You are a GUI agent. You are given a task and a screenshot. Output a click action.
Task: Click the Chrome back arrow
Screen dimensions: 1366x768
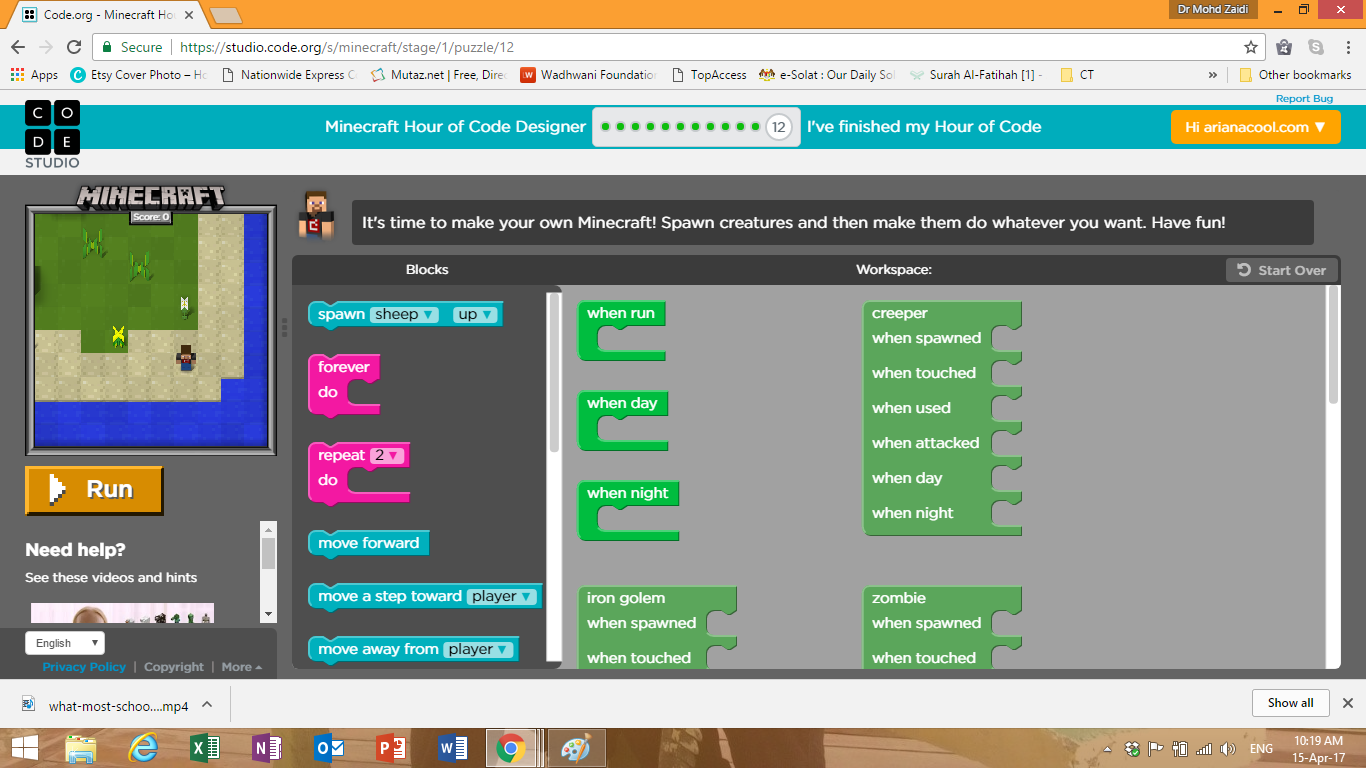click(x=18, y=47)
